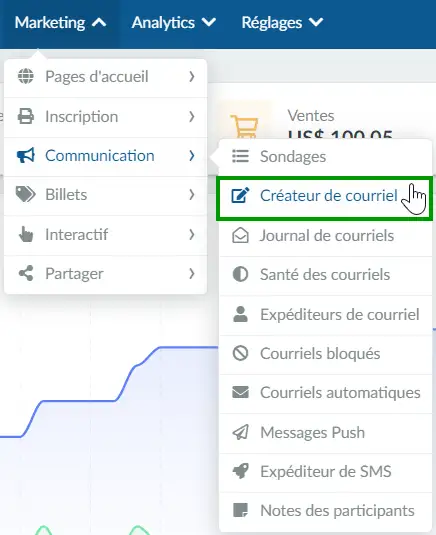This screenshot has width=436, height=535.
Task: Click the pointing hand icon beside Interactif
Action: [26, 234]
